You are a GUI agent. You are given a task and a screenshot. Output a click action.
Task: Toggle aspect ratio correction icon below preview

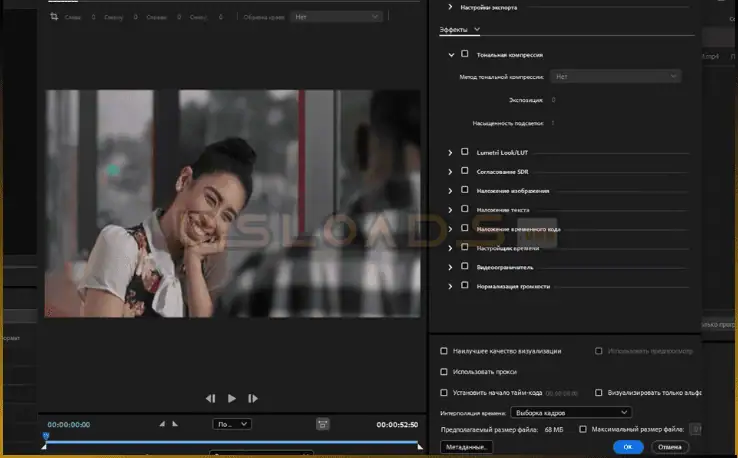coord(322,424)
